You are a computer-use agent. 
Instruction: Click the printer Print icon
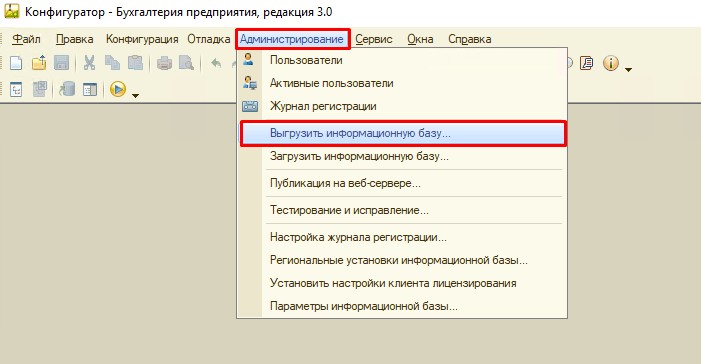click(164, 63)
